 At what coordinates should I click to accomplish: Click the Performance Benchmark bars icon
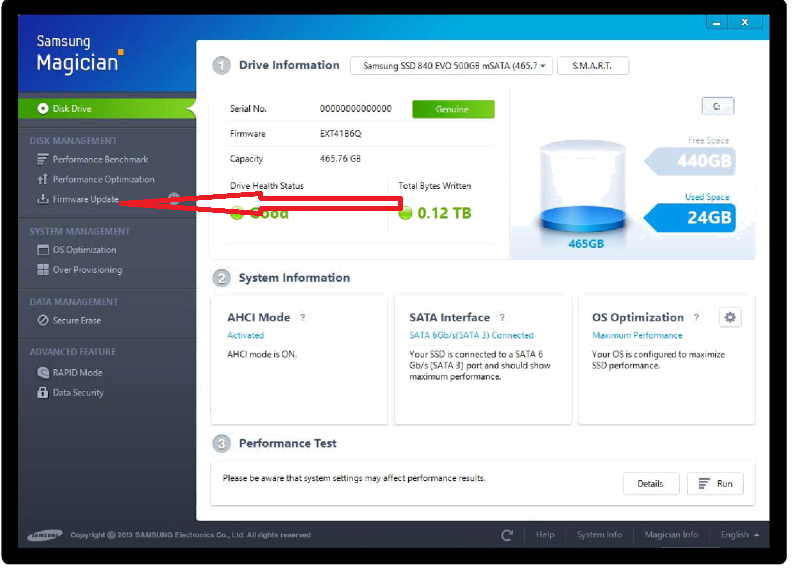tap(42, 159)
